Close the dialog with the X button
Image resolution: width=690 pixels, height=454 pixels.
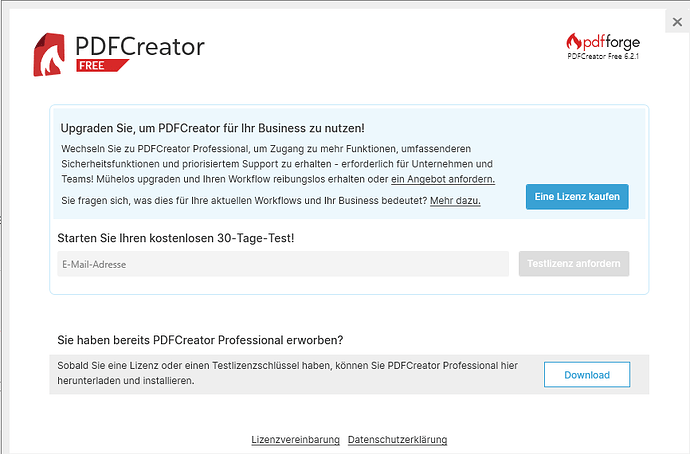[x=677, y=22]
